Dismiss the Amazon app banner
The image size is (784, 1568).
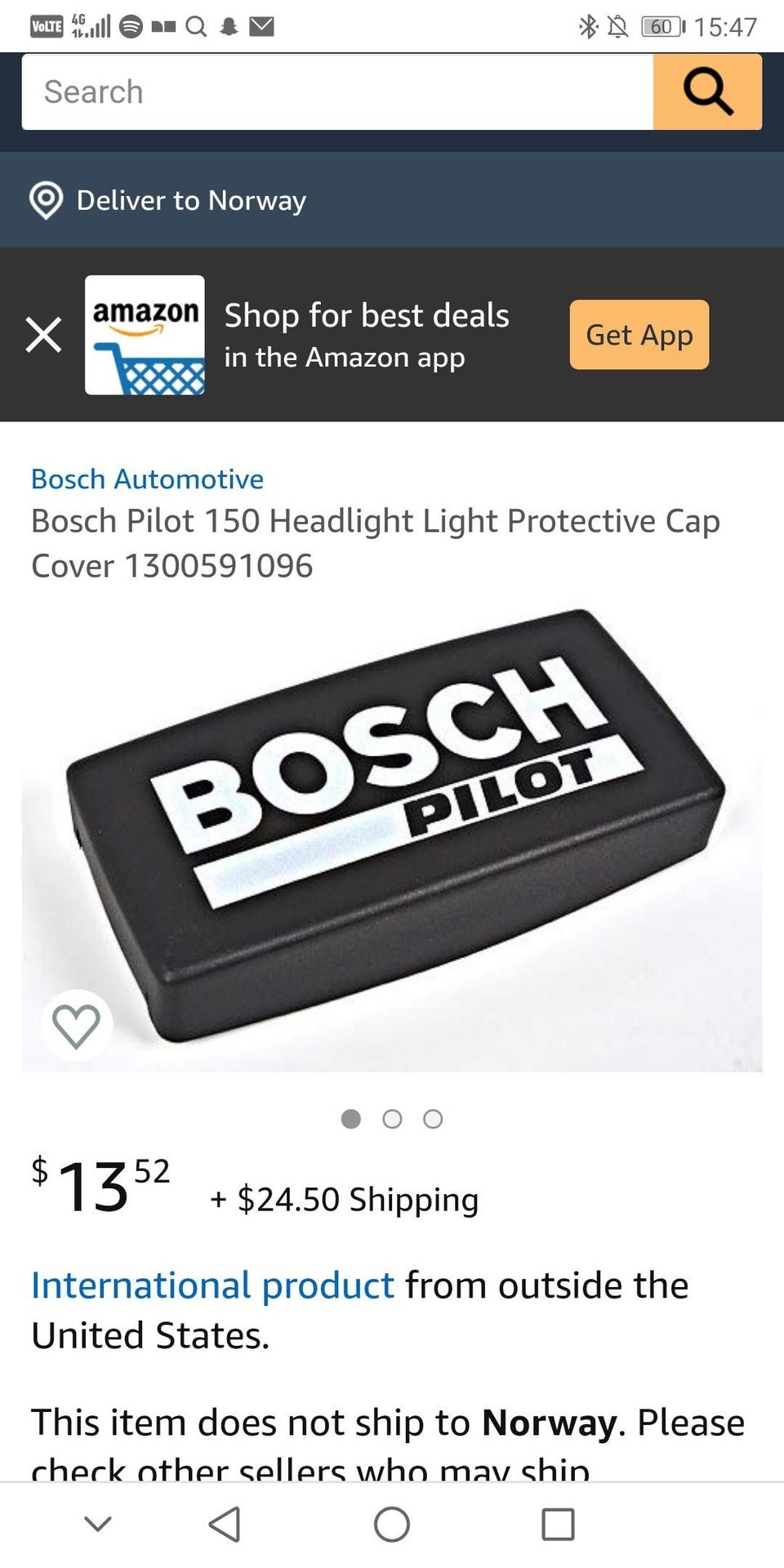[43, 335]
